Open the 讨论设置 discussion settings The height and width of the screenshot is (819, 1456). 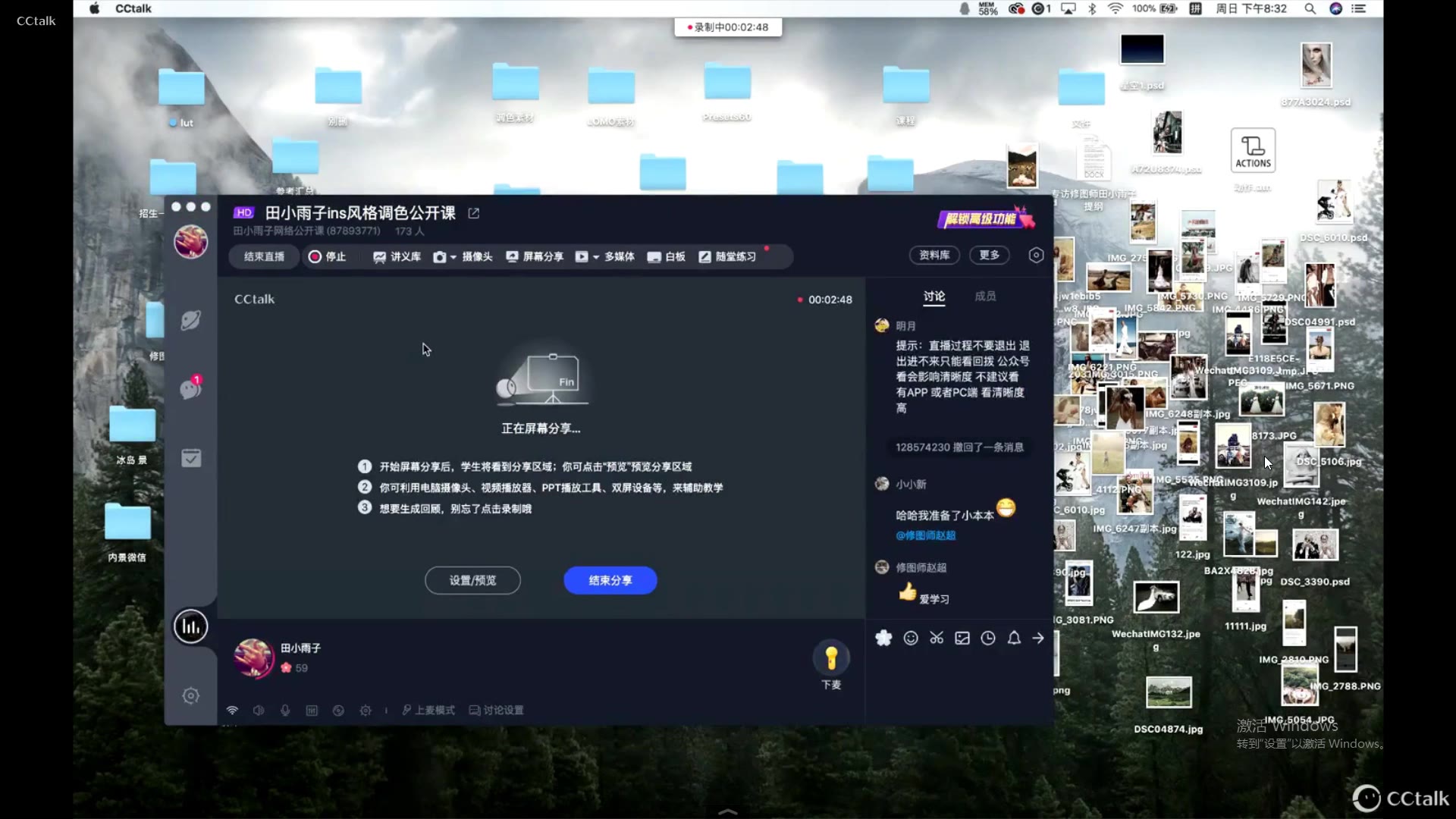[x=497, y=711]
